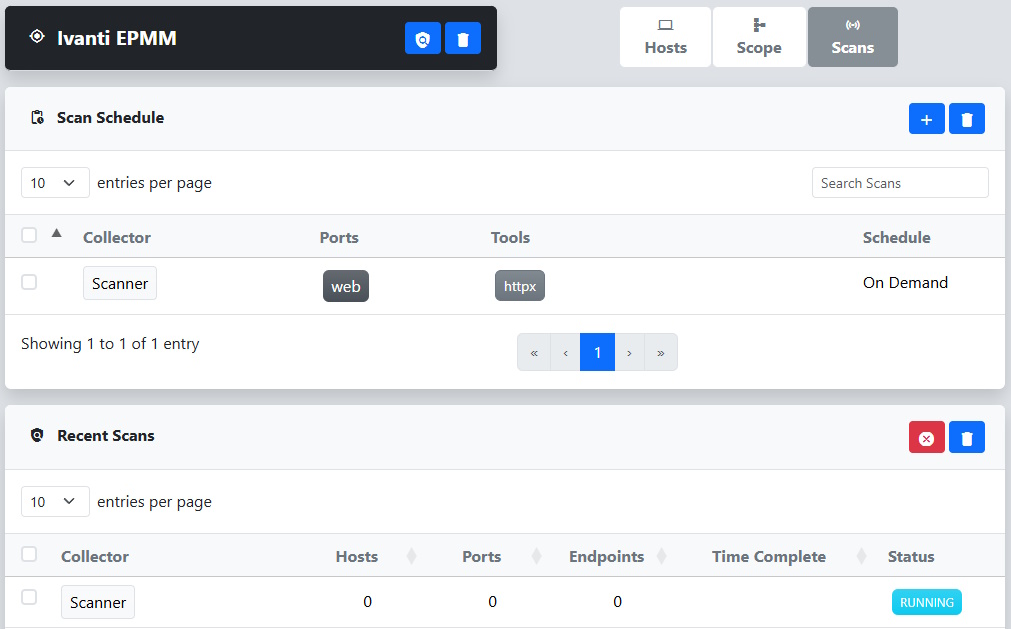
Task: Go to first page of Scan Schedule
Action: 534,353
